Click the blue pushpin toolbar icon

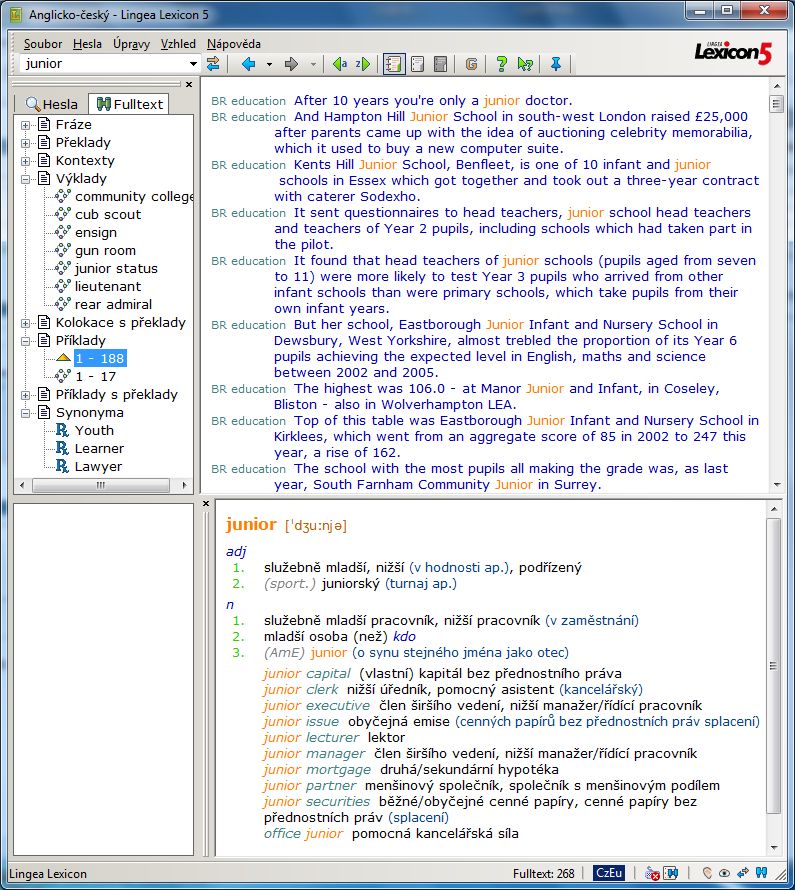[556, 64]
